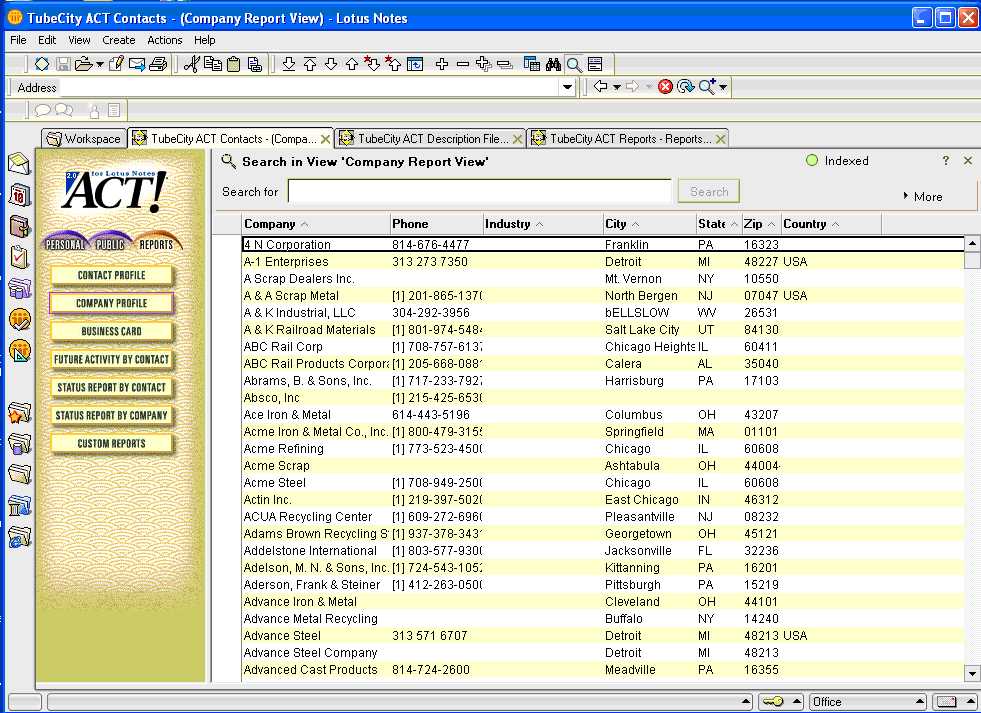Open the back button history dropdown
This screenshot has width=981, height=713.
[617, 87]
